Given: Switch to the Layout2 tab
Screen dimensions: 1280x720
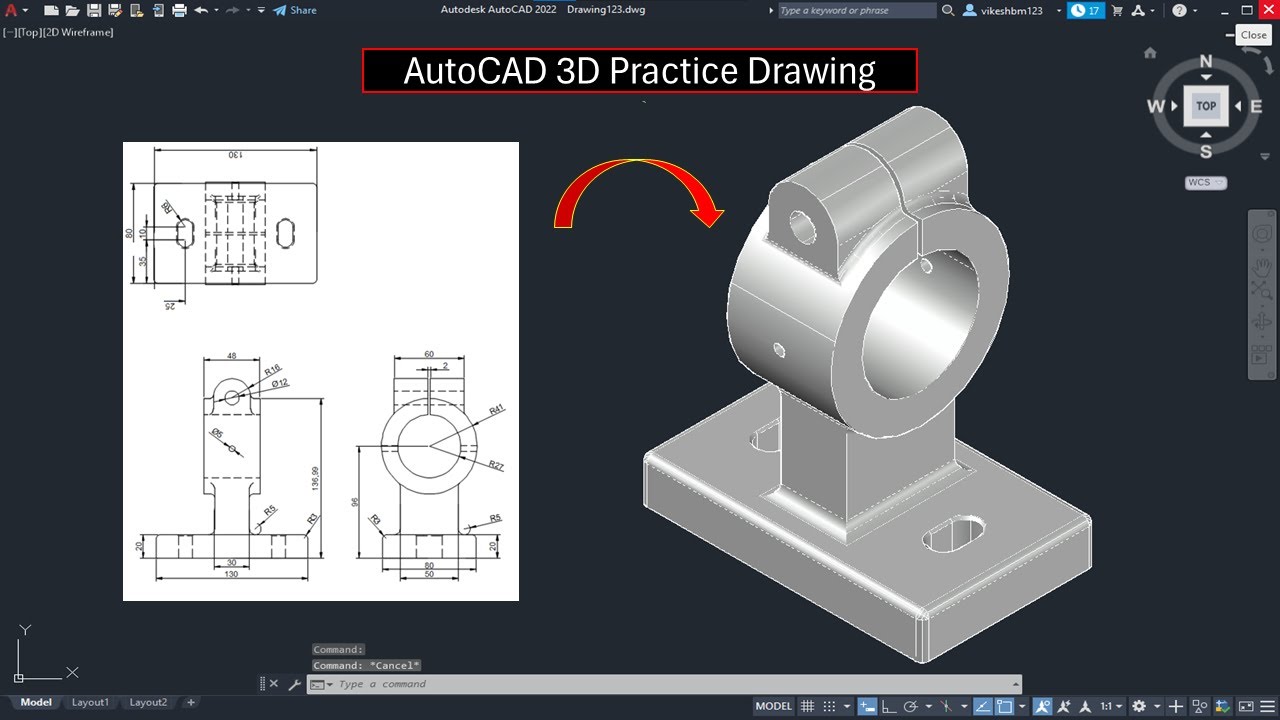Looking at the screenshot, I should [x=148, y=702].
